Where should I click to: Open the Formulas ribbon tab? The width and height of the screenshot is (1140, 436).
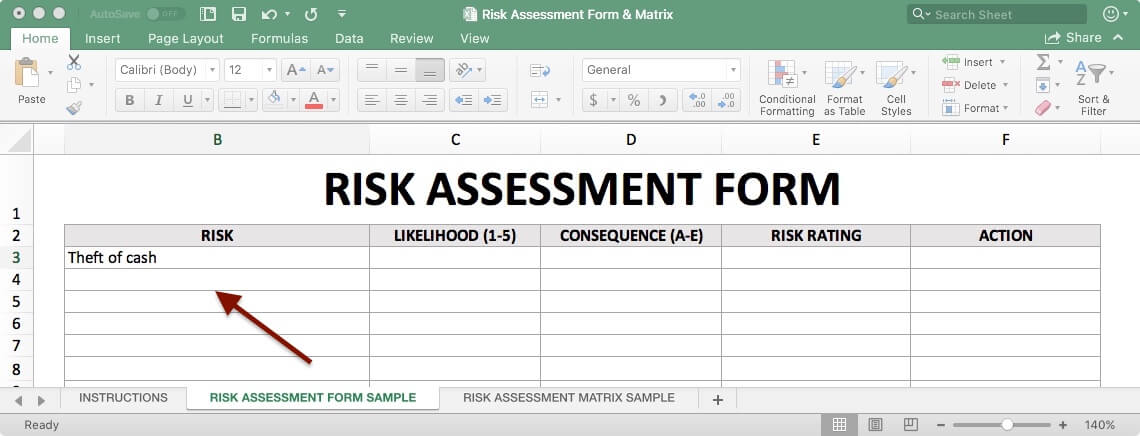(x=279, y=39)
